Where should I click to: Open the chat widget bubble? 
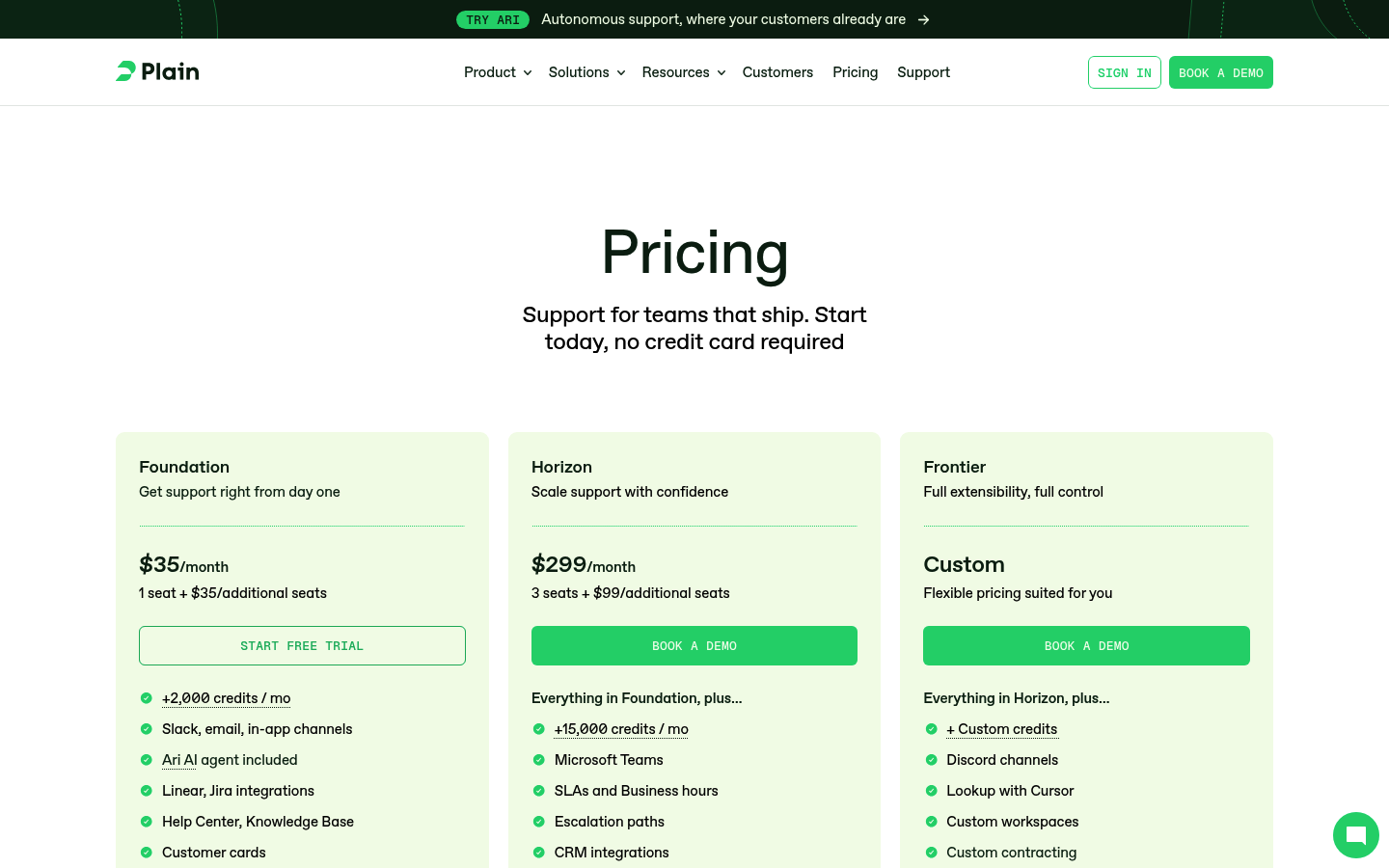point(1356,835)
